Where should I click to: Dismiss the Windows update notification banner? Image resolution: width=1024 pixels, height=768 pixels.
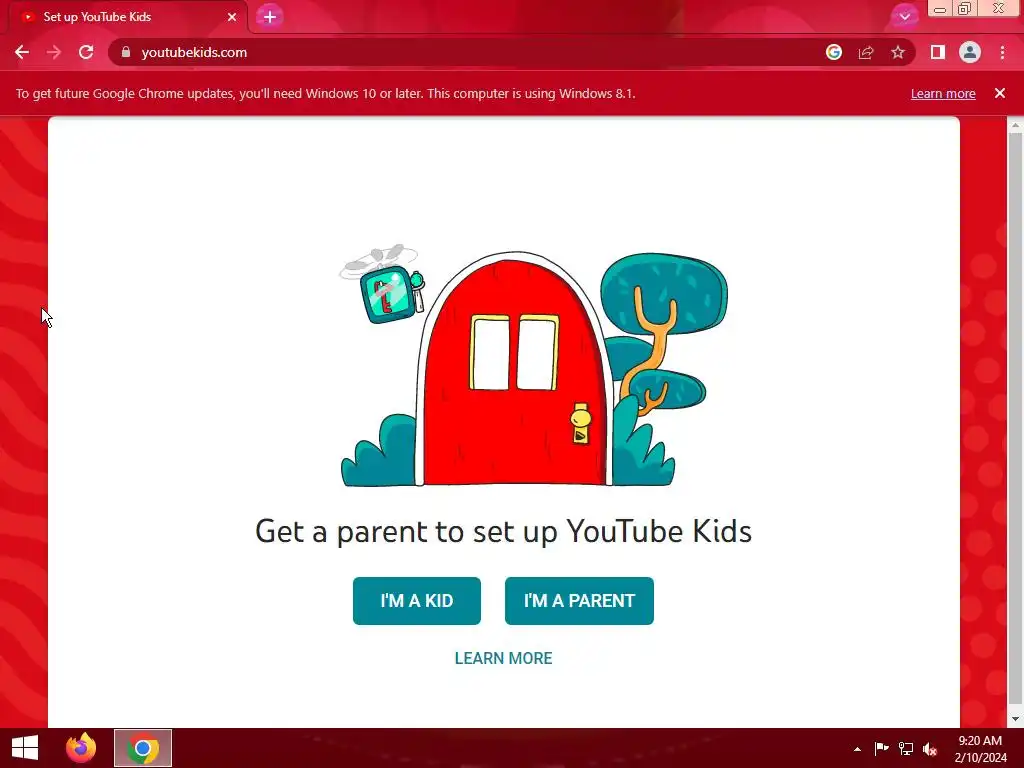click(1000, 93)
